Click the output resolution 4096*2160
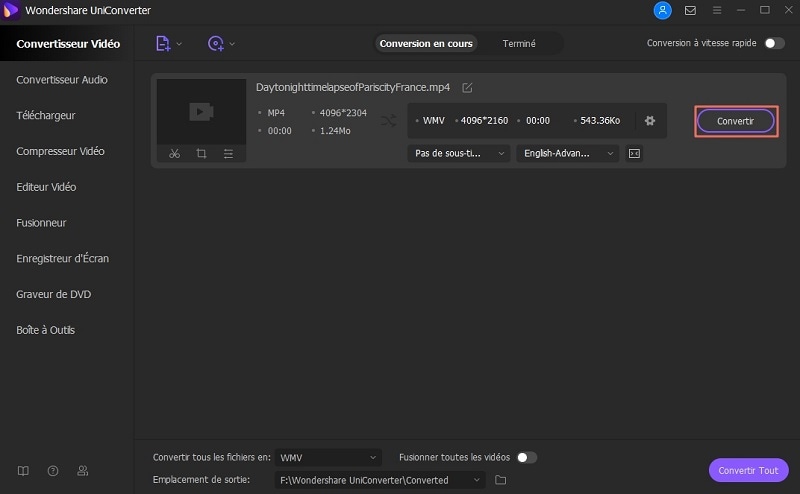 point(484,121)
